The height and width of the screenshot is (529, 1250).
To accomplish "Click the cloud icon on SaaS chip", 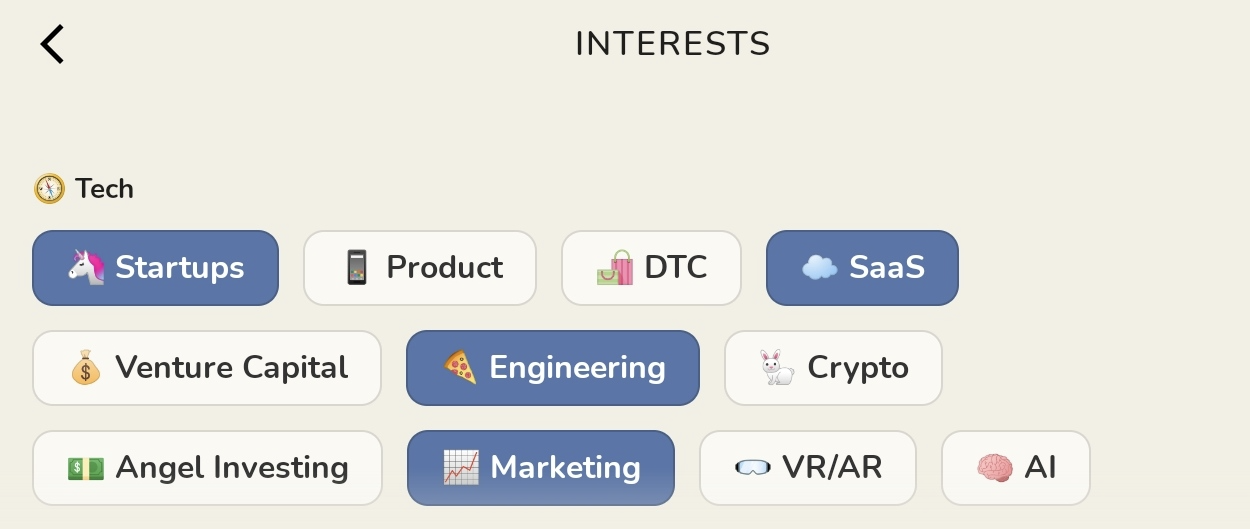I will [819, 268].
